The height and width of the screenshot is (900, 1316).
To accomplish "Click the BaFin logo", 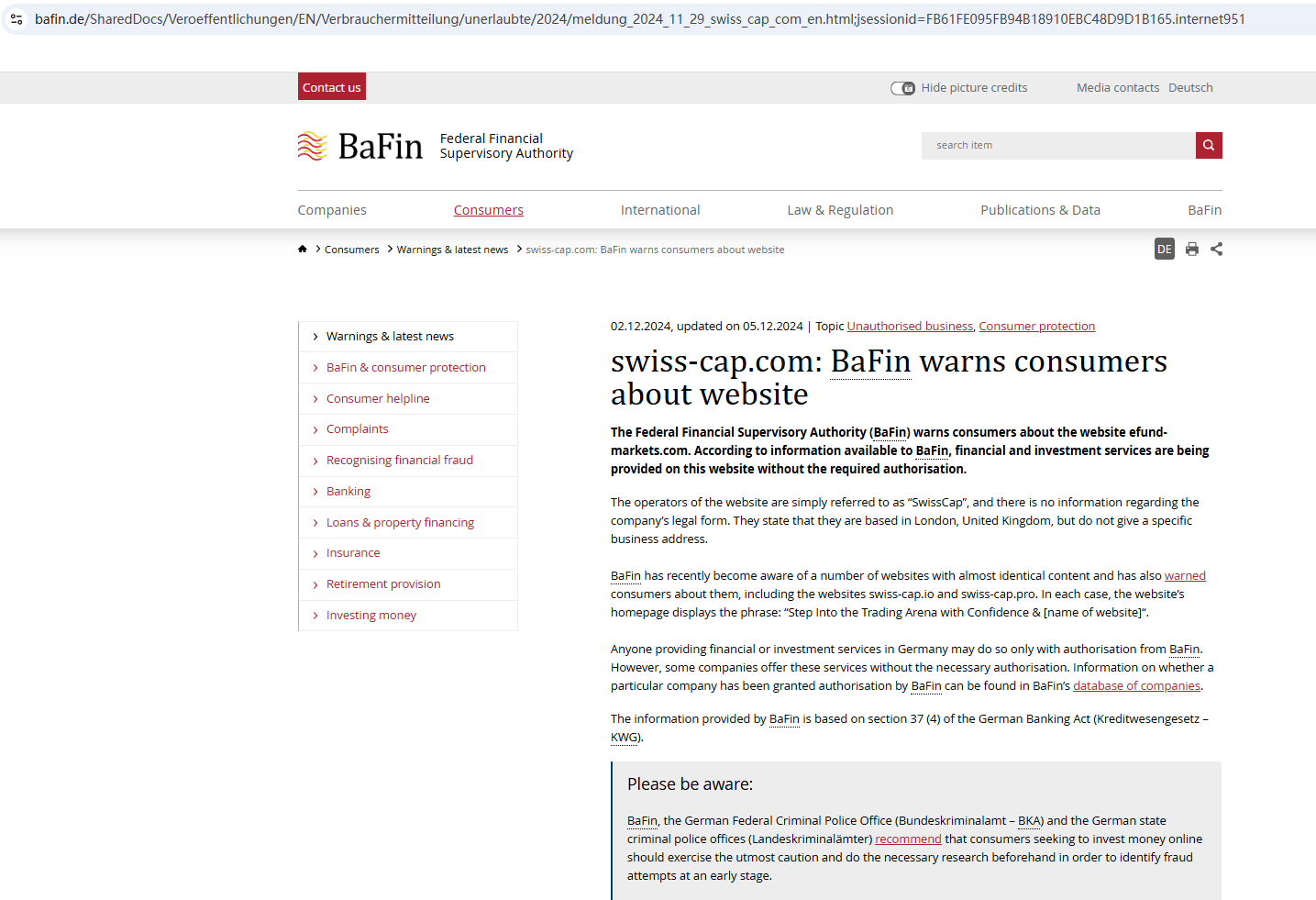I will click(360, 146).
